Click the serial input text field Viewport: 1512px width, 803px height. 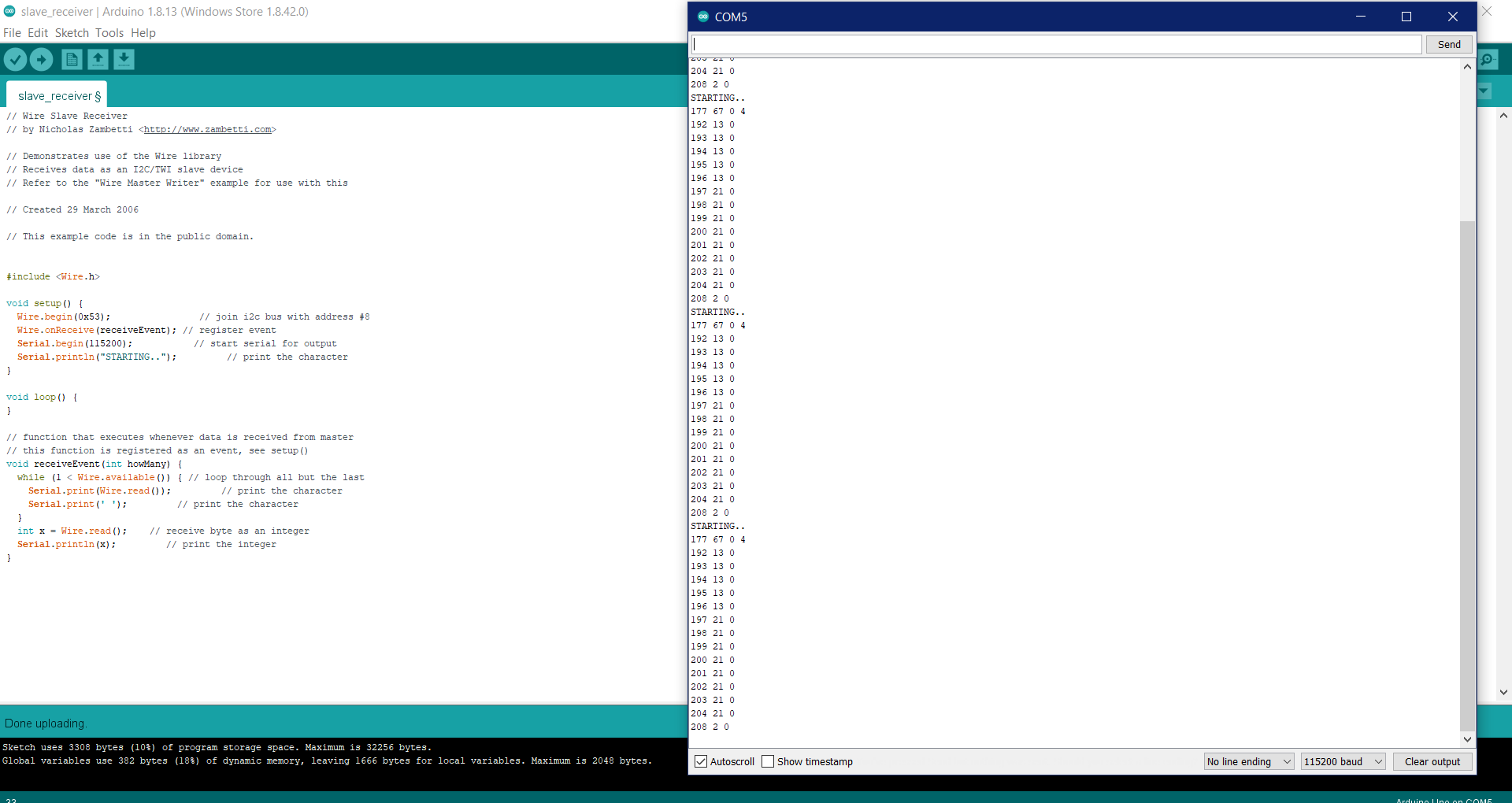(1057, 45)
